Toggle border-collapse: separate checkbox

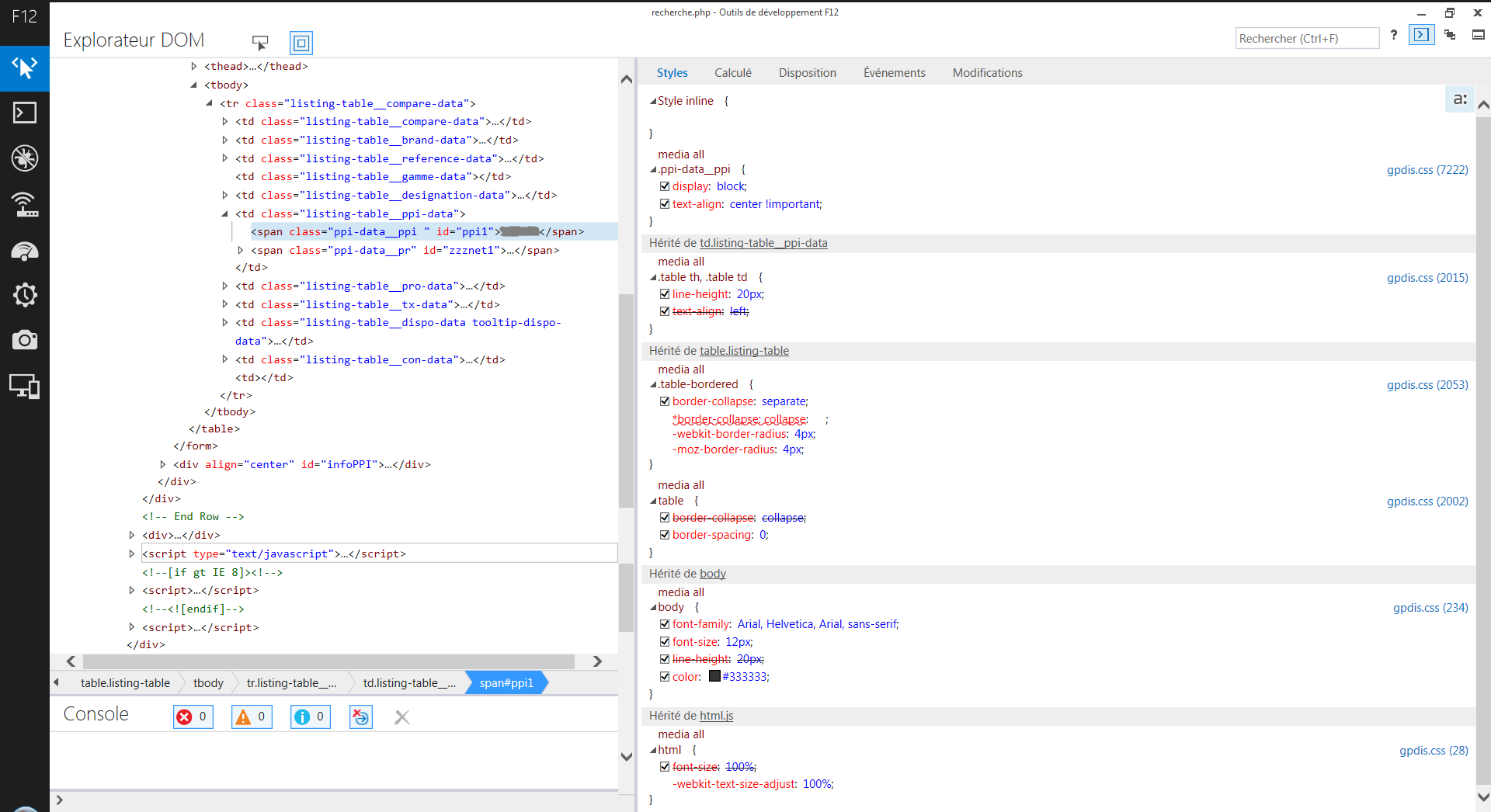(665, 401)
